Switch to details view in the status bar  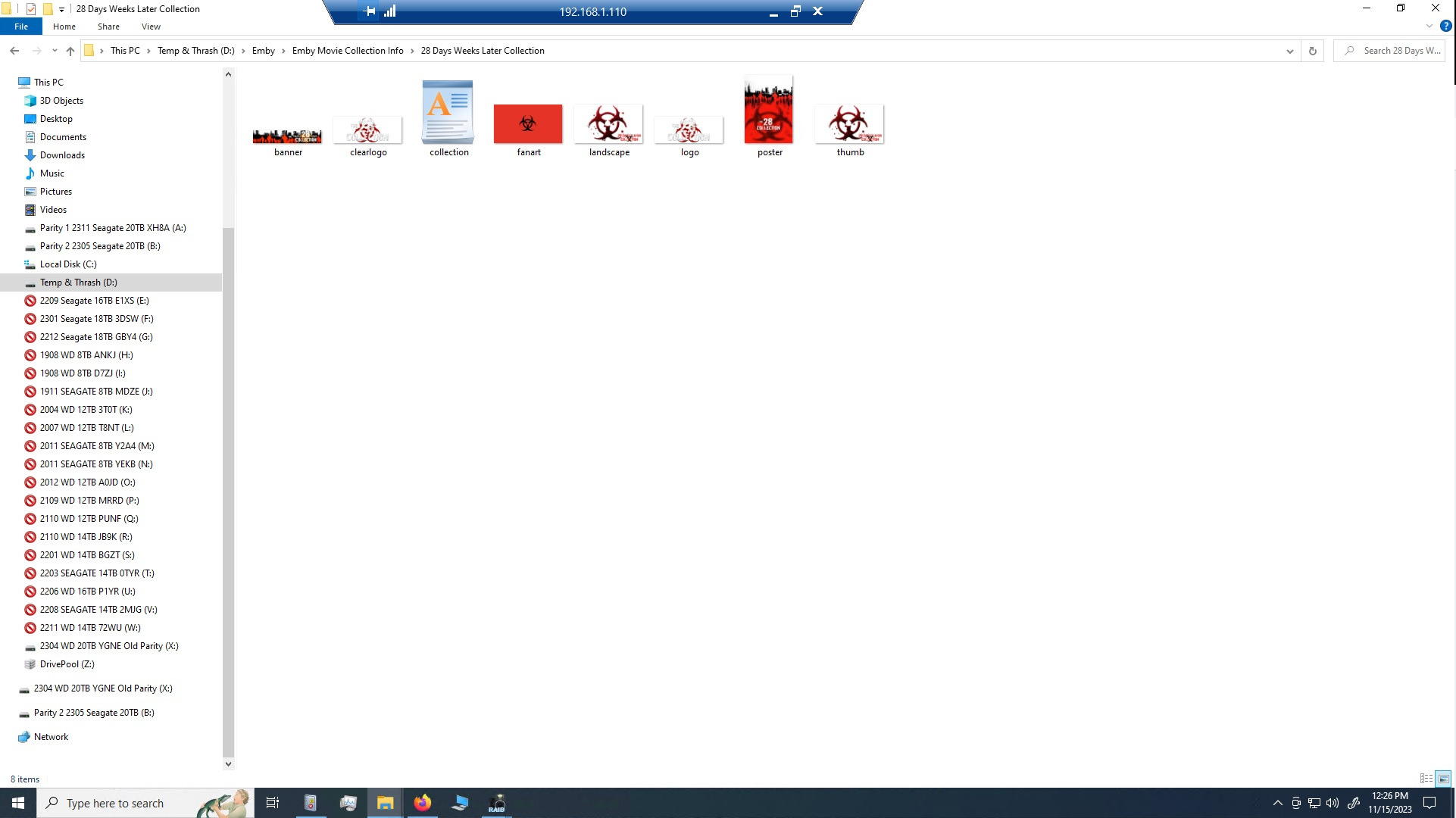pos(1427,779)
